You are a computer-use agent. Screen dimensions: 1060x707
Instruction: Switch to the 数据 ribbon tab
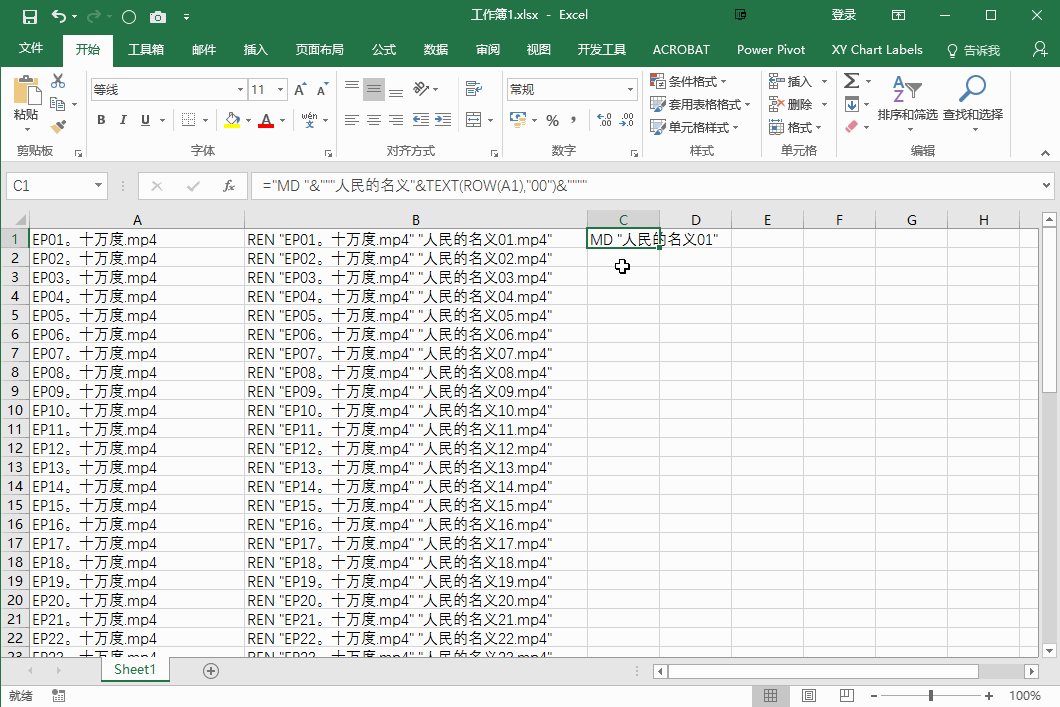pos(435,49)
